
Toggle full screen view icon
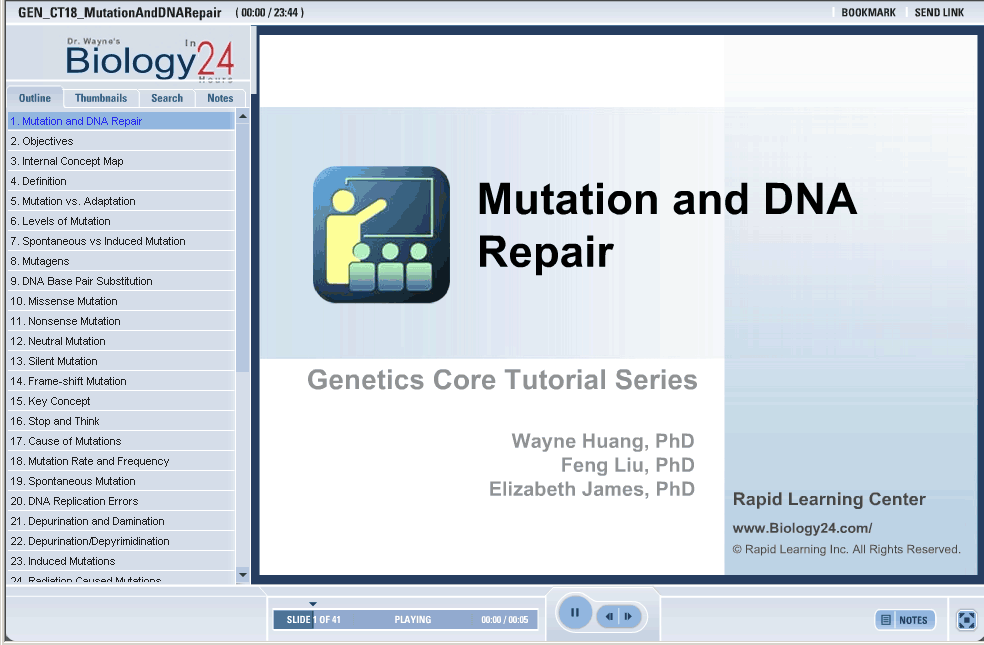(966, 620)
